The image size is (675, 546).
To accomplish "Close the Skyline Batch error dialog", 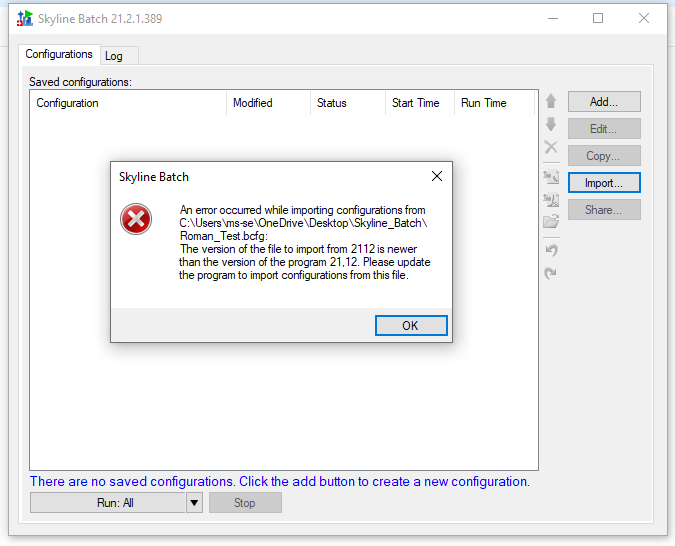I will click(436, 177).
